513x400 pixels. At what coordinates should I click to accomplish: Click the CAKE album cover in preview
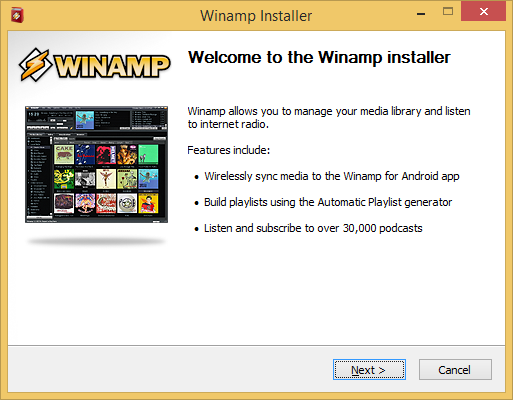tap(64, 155)
